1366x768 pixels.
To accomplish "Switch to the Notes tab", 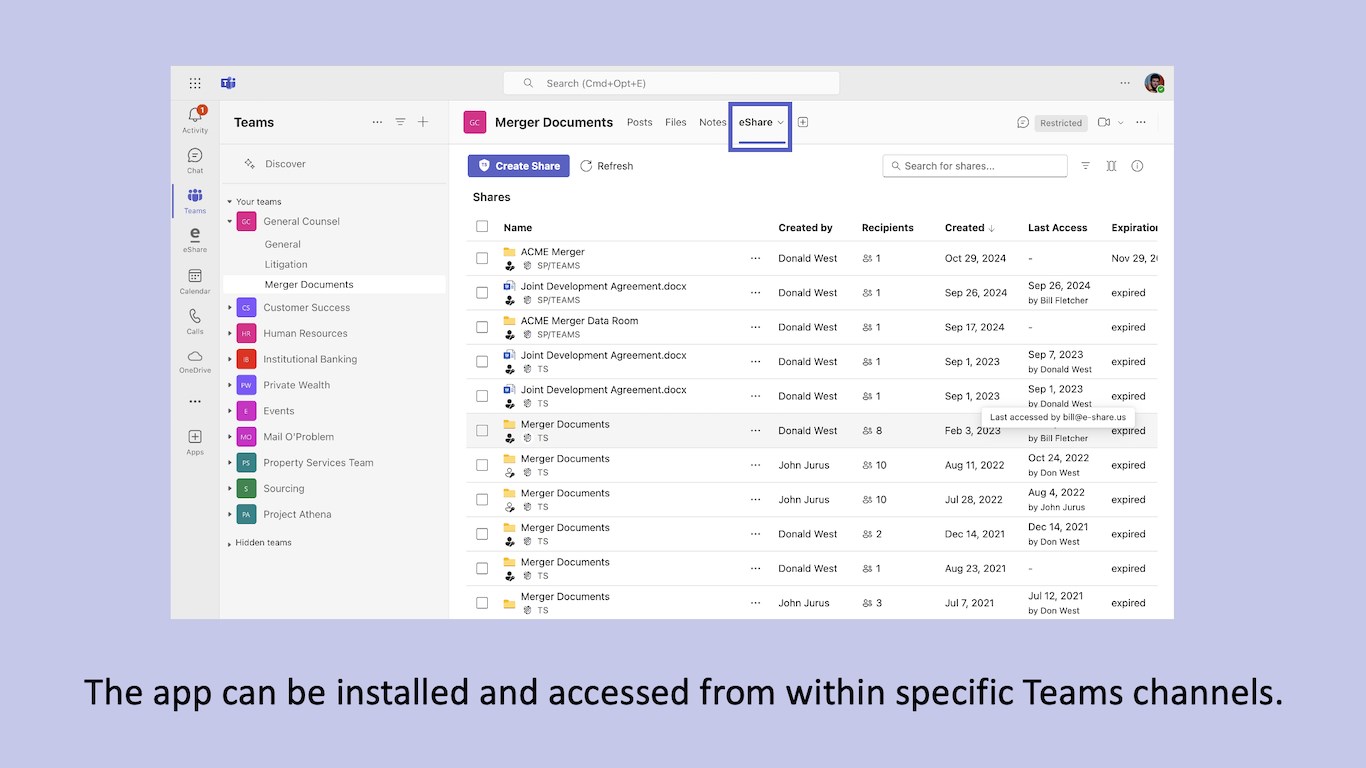I will click(x=713, y=122).
